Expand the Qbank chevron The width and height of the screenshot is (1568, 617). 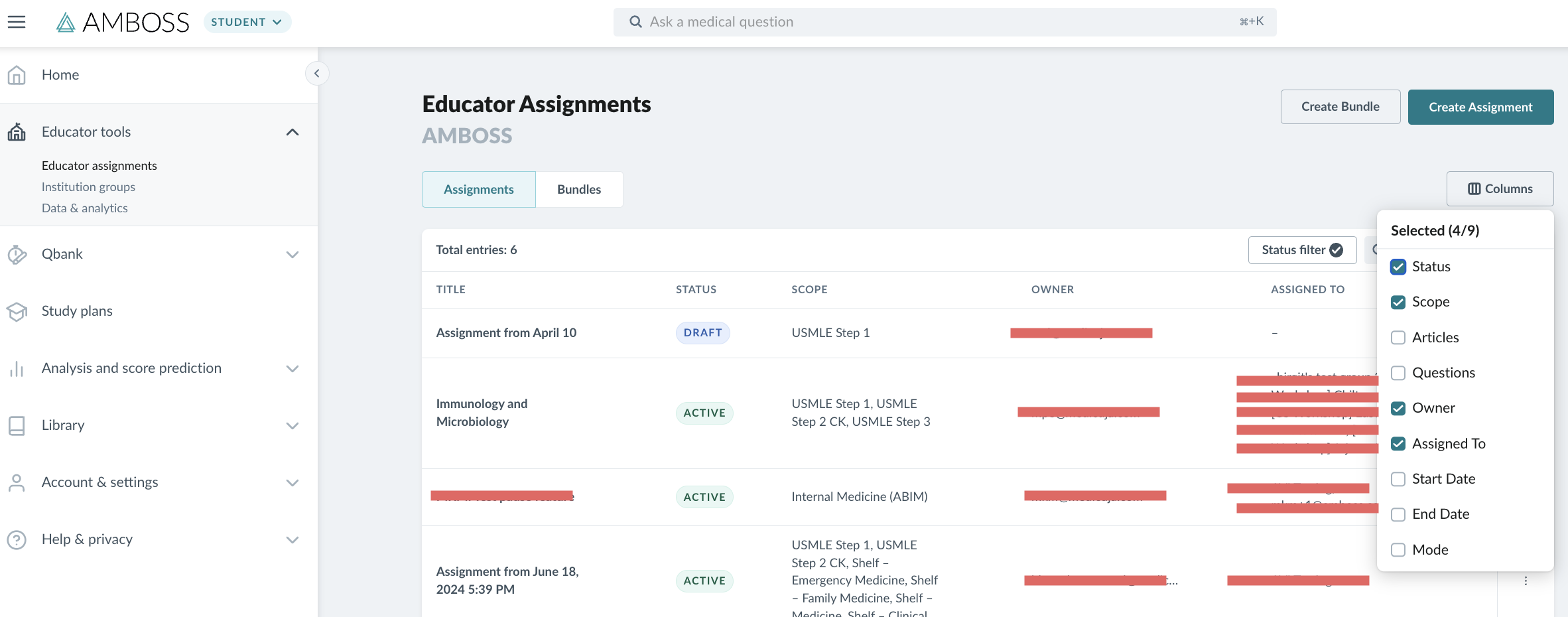click(293, 254)
